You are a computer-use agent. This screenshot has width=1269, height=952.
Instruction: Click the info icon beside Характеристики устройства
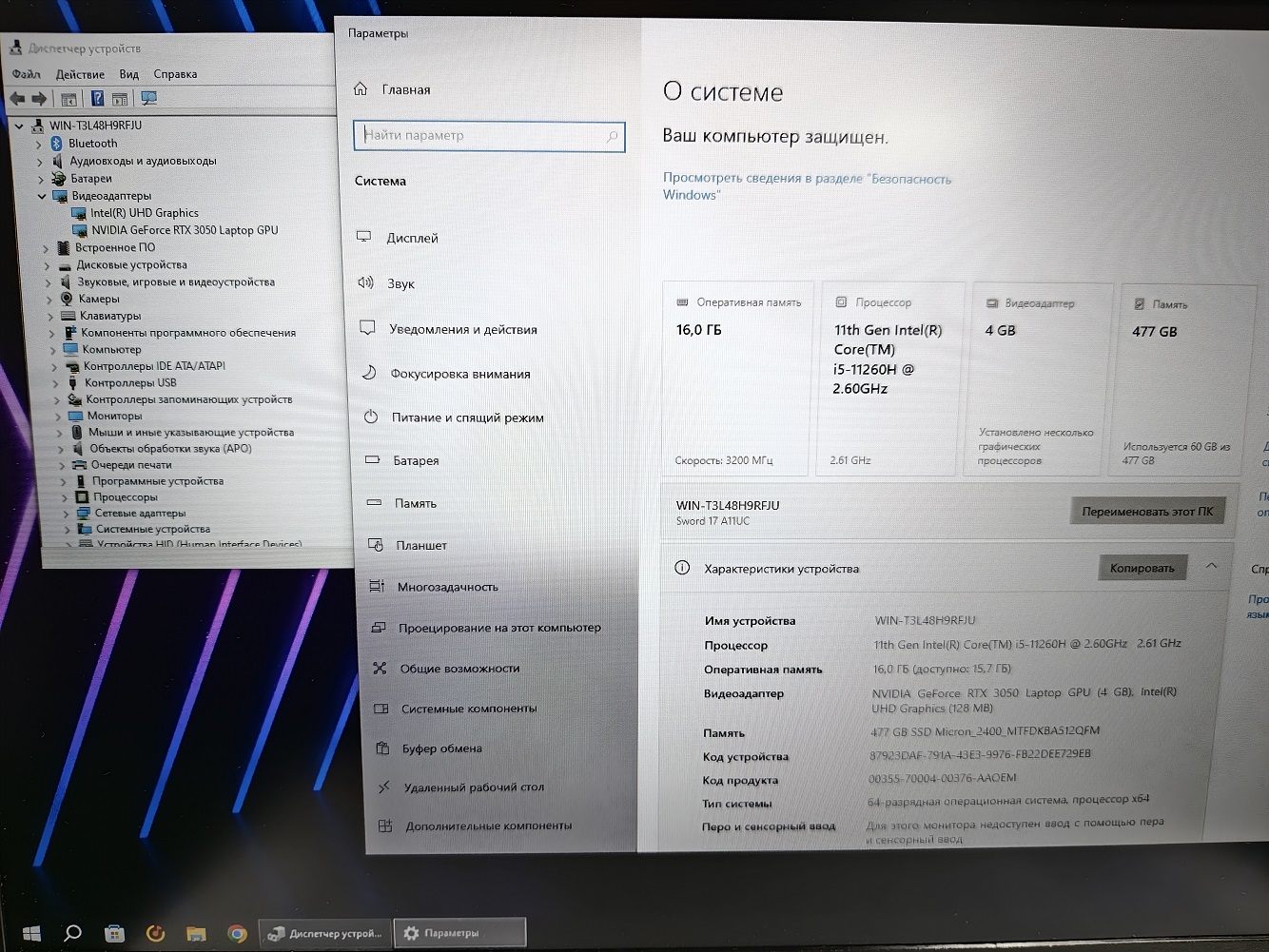(682, 568)
